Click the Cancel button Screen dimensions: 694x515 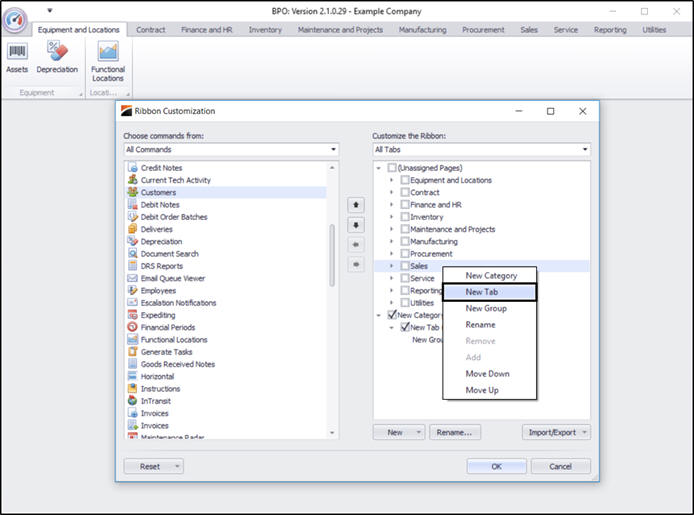point(560,466)
